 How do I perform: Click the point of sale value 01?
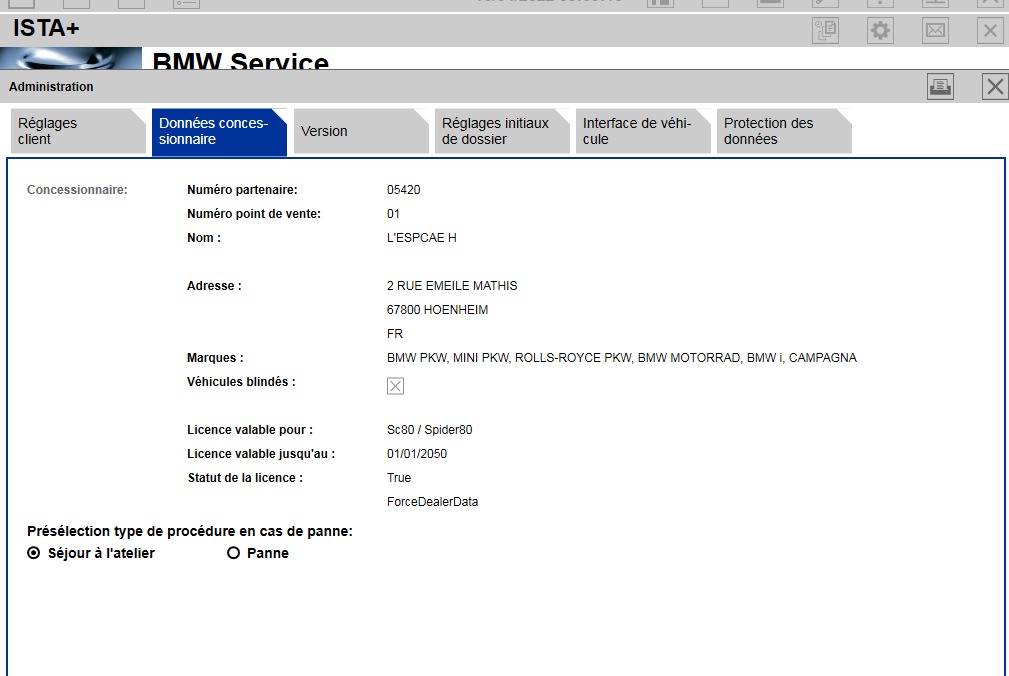coord(393,214)
